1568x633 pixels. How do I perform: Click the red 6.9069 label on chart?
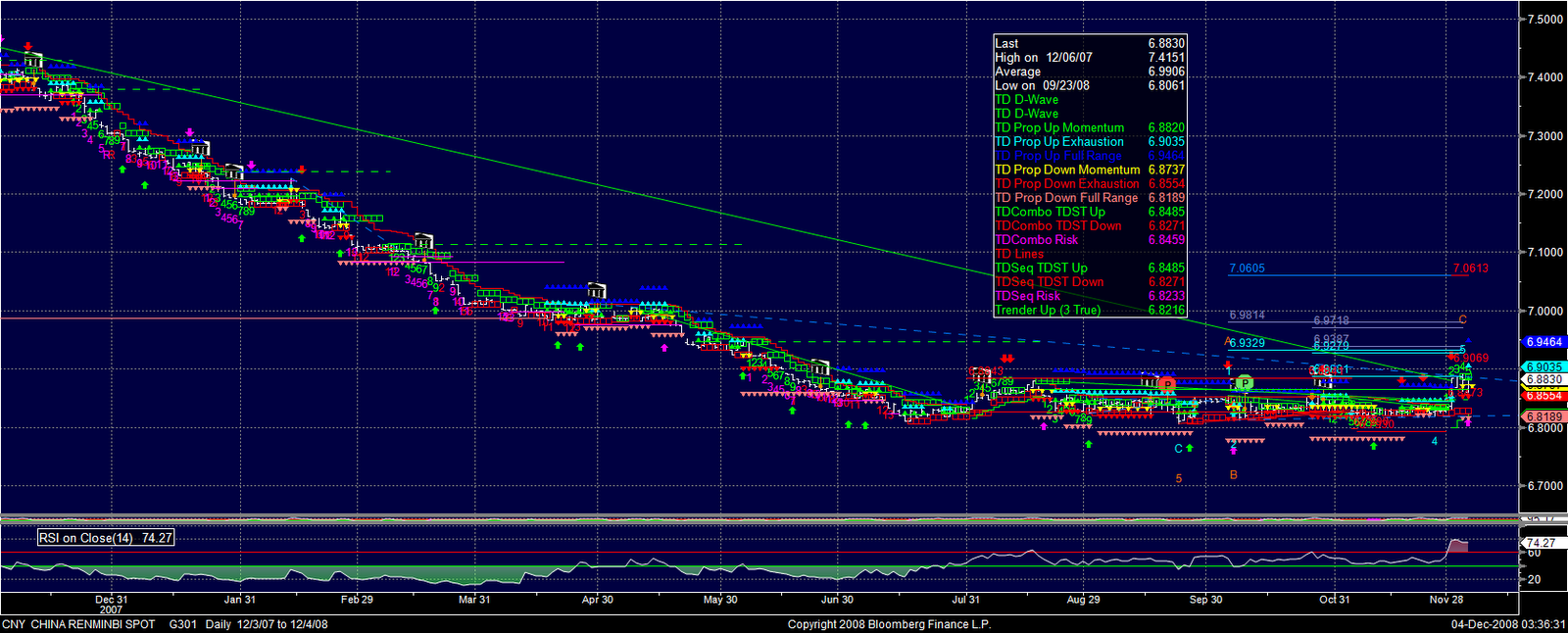pyautogui.click(x=1473, y=359)
